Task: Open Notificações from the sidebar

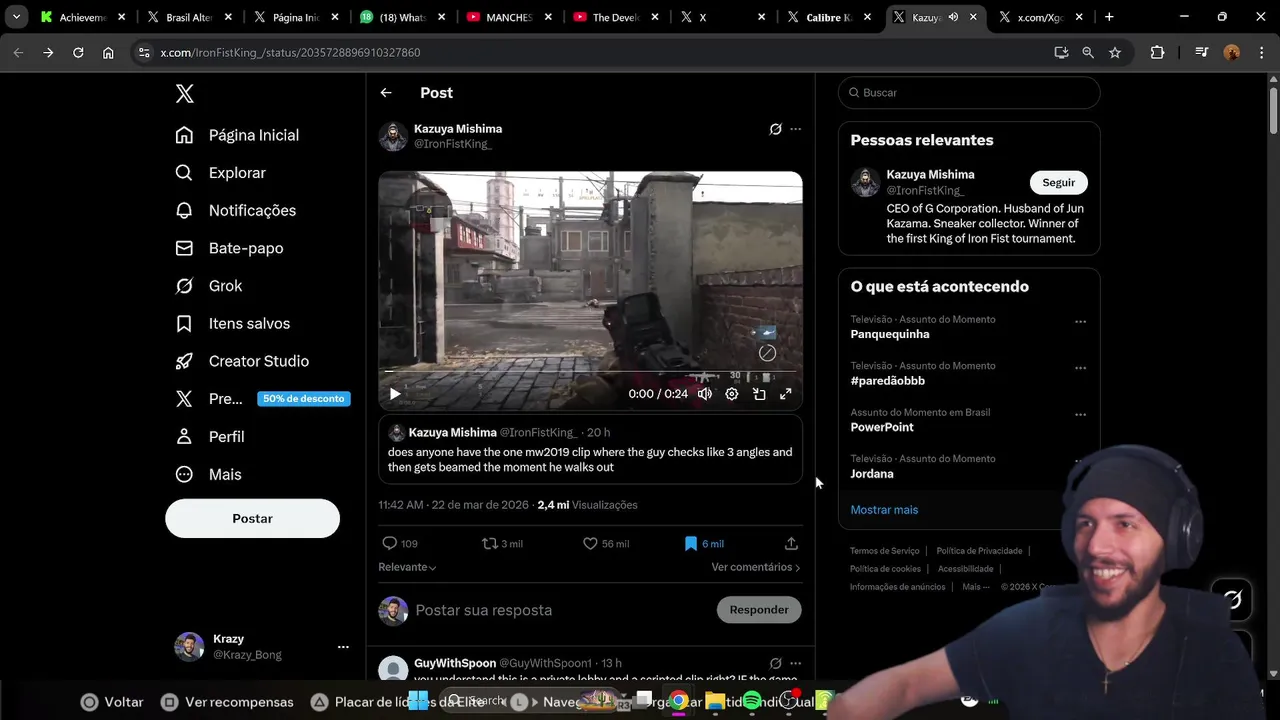Action: point(236,210)
